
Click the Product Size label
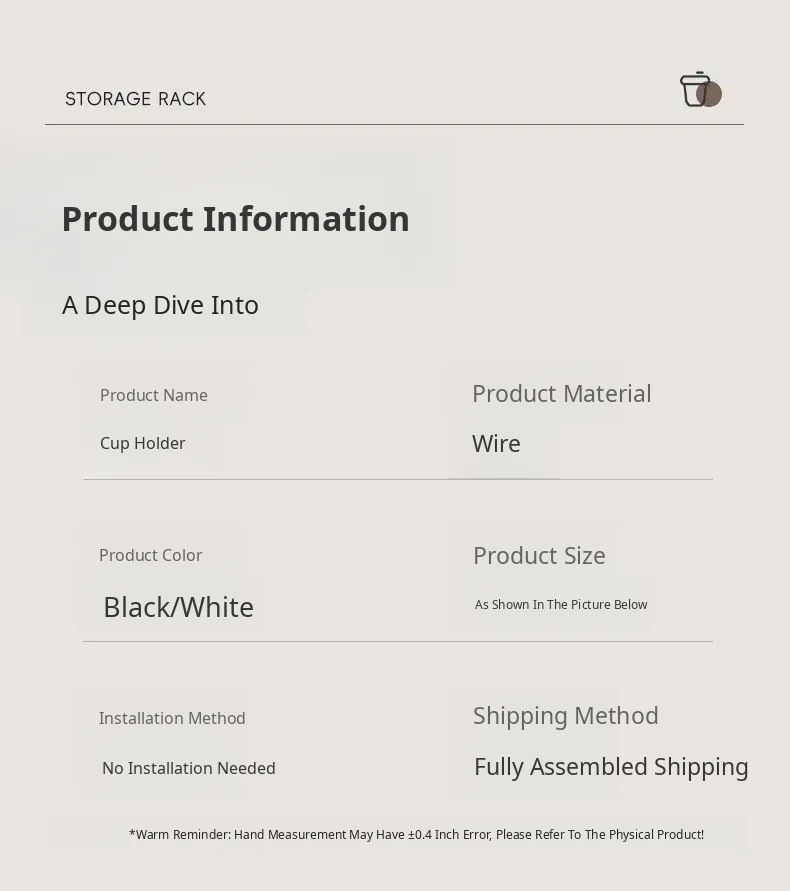tap(539, 556)
